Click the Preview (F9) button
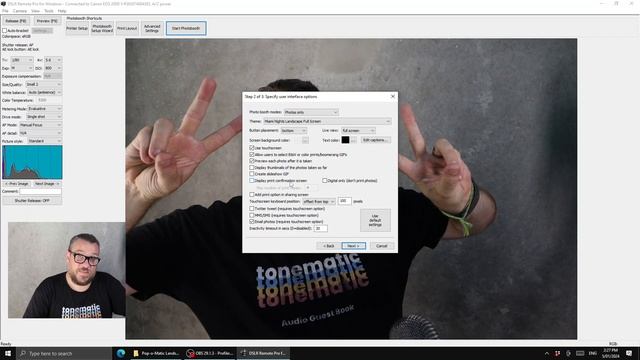The height and width of the screenshot is (360, 640). [47, 21]
